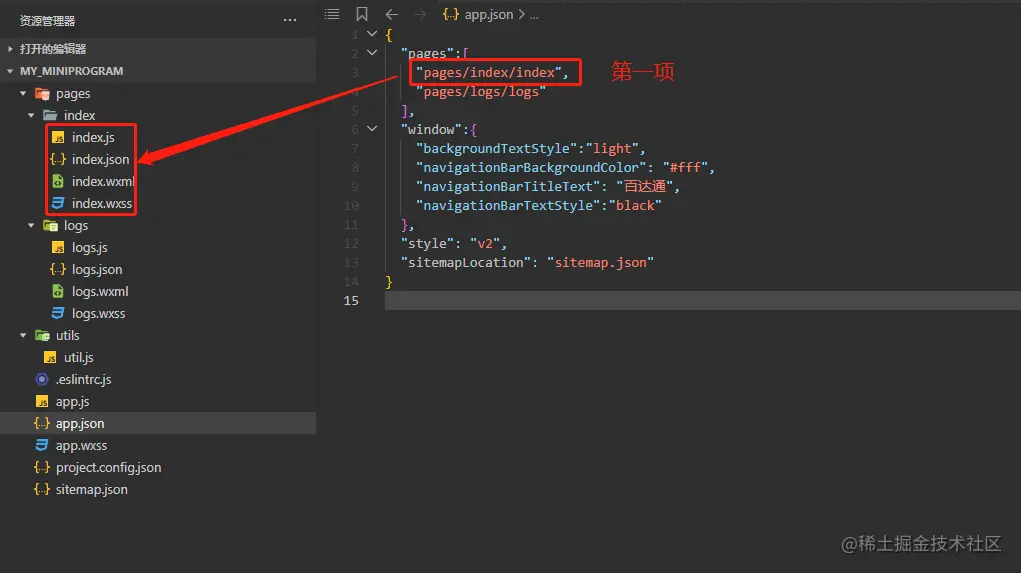Screen dimensions: 1021x573
Task: Open index.wxss in the file tree
Action: 102,203
